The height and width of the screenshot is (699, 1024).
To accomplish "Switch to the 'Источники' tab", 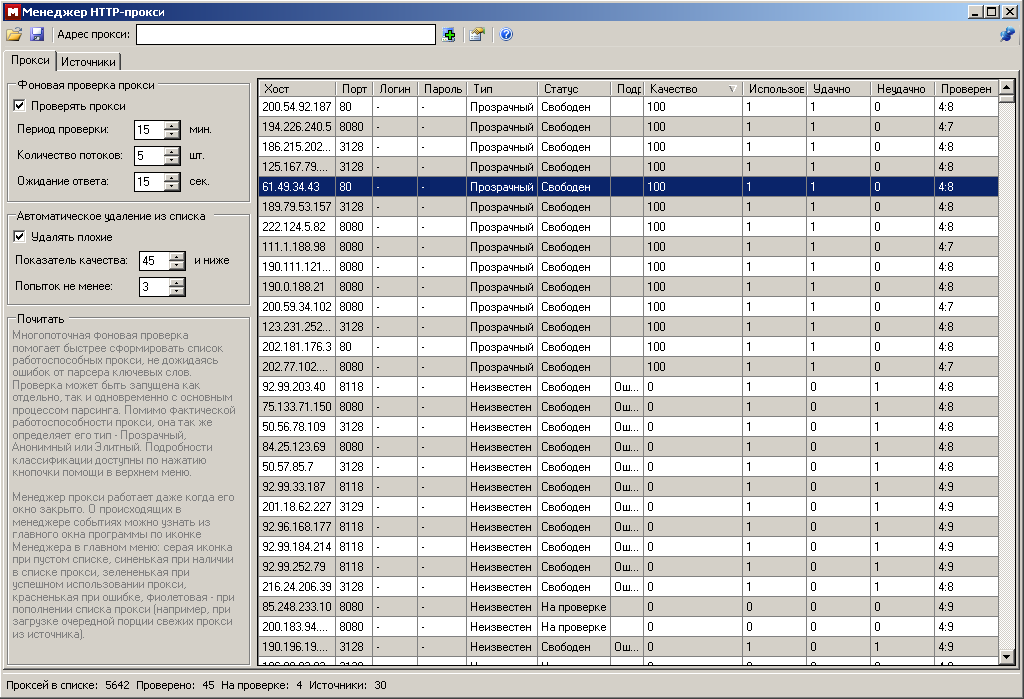I will click(89, 62).
